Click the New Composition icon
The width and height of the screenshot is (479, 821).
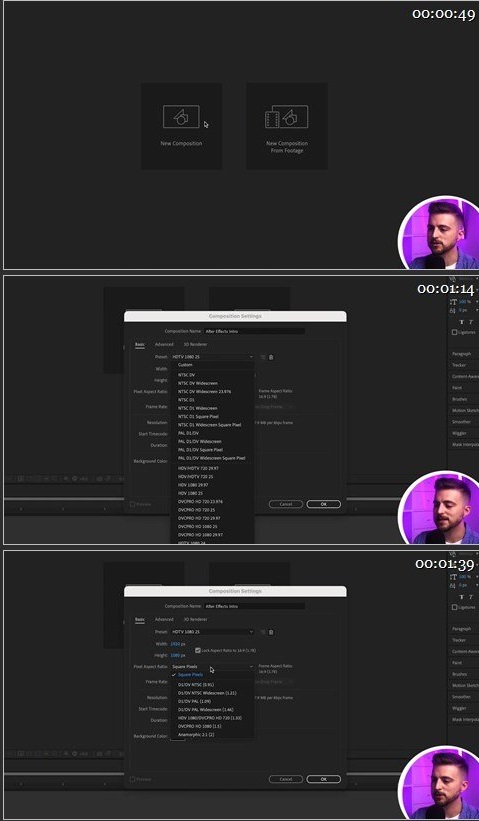[181, 116]
